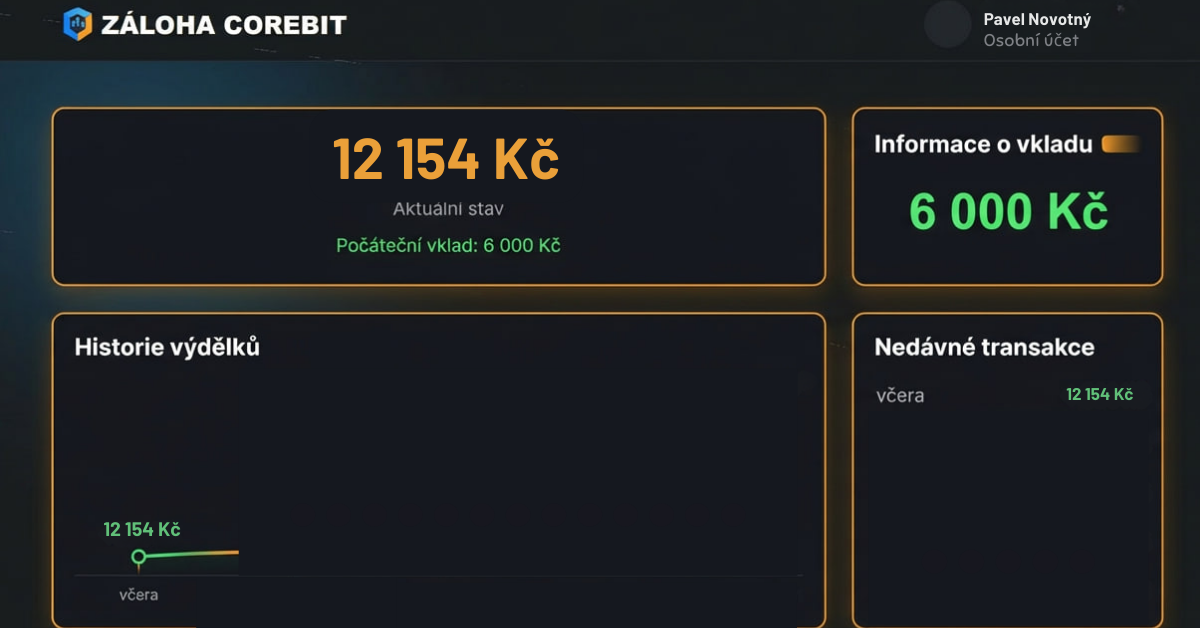Click the orange pill beside Informace o vkladu
This screenshot has width=1200, height=628.
click(x=1120, y=144)
